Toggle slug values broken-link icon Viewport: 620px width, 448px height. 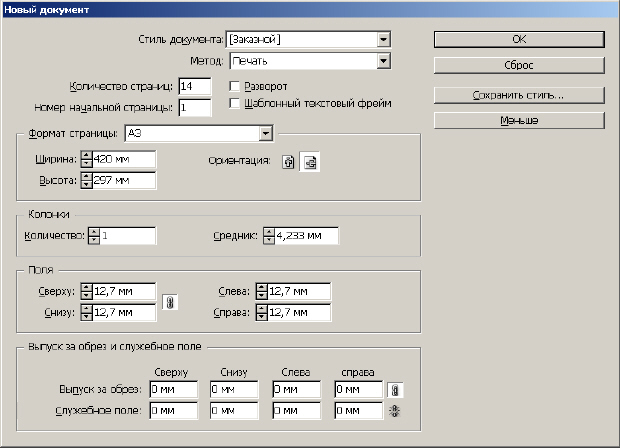395,411
